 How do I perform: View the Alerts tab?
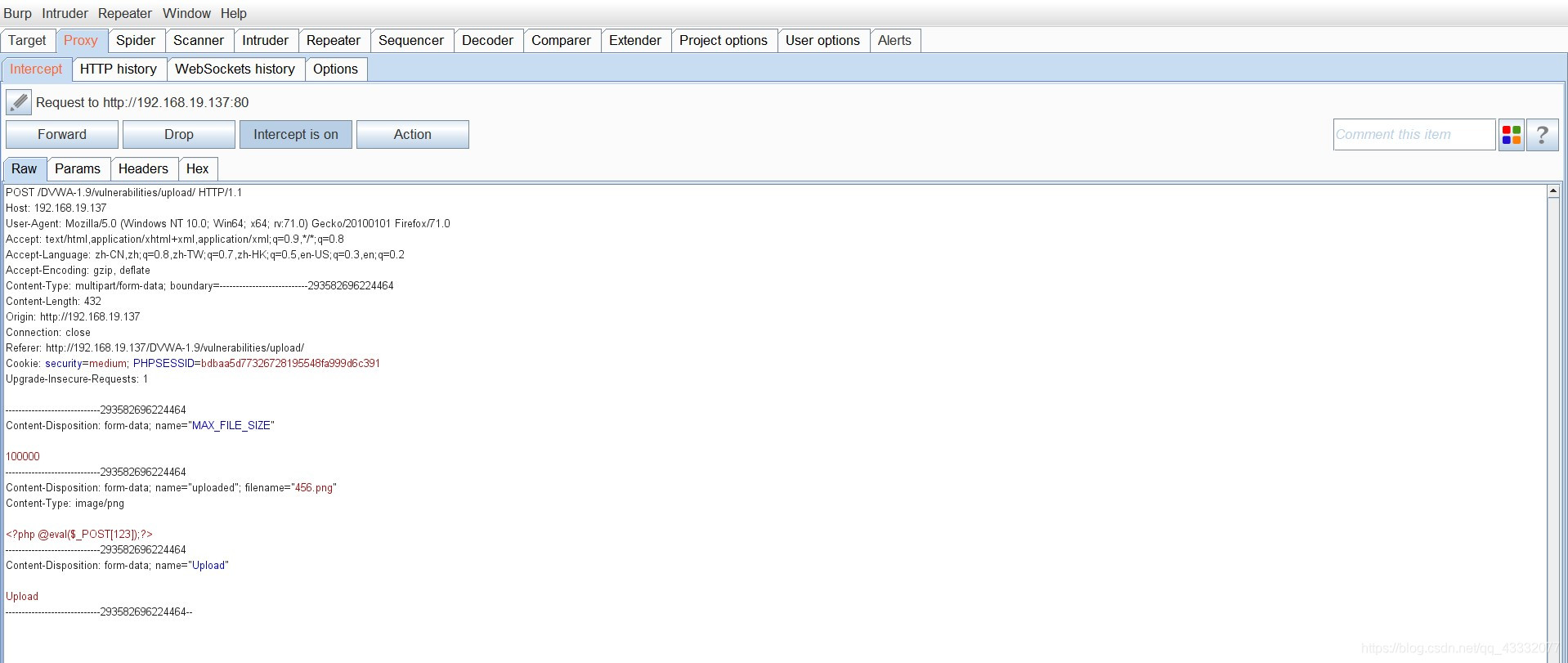(894, 41)
